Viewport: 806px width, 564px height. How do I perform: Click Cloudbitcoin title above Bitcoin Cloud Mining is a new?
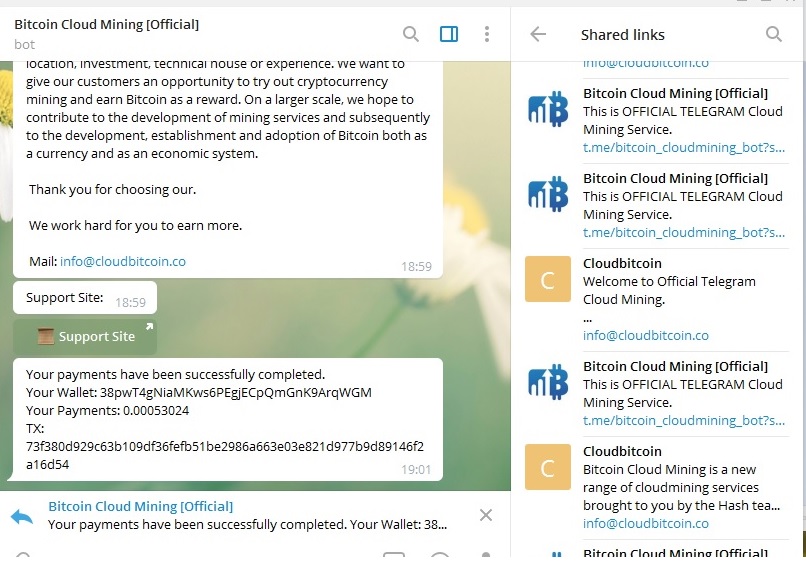pos(622,451)
